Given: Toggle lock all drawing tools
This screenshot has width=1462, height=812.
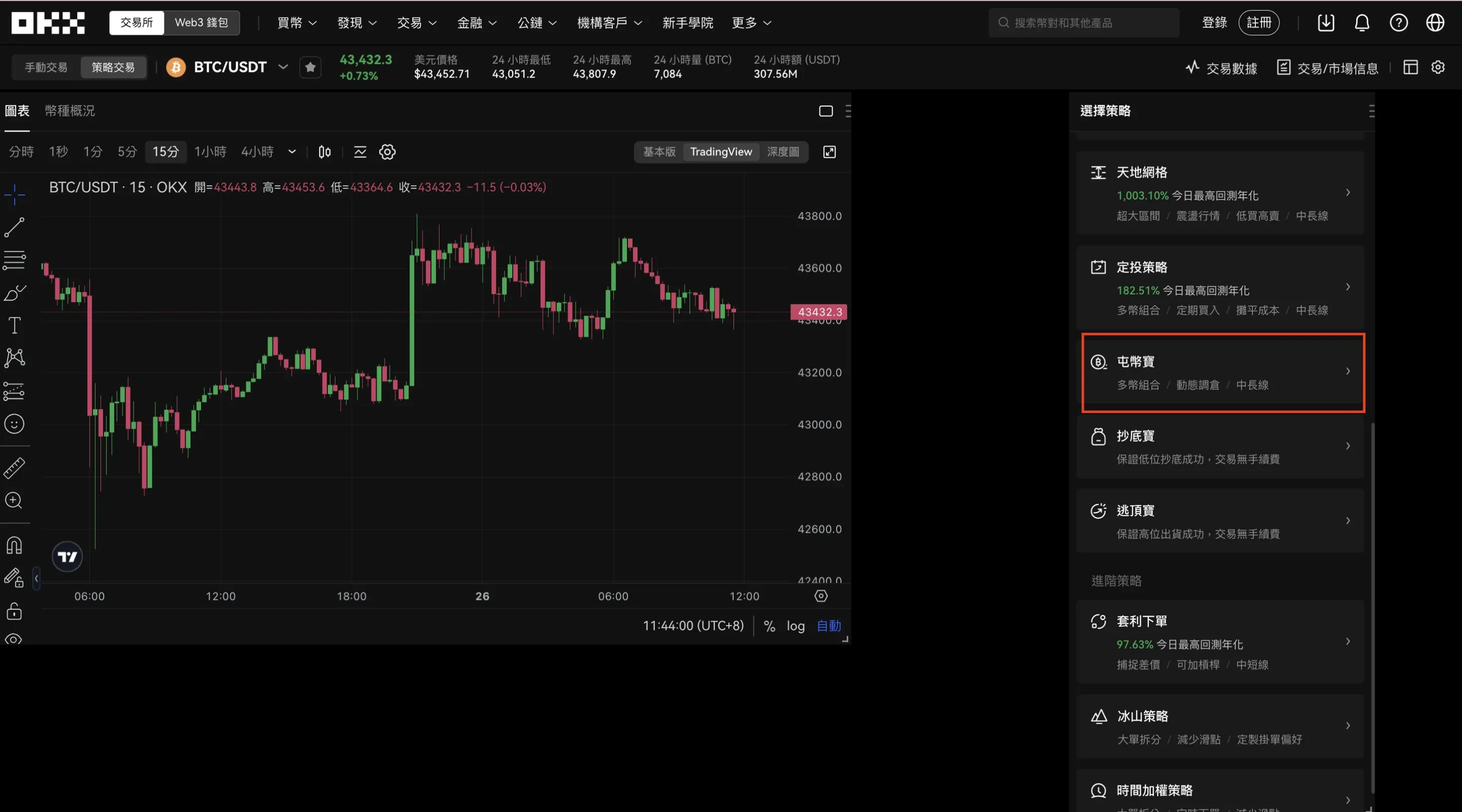Looking at the screenshot, I should pos(14,611).
